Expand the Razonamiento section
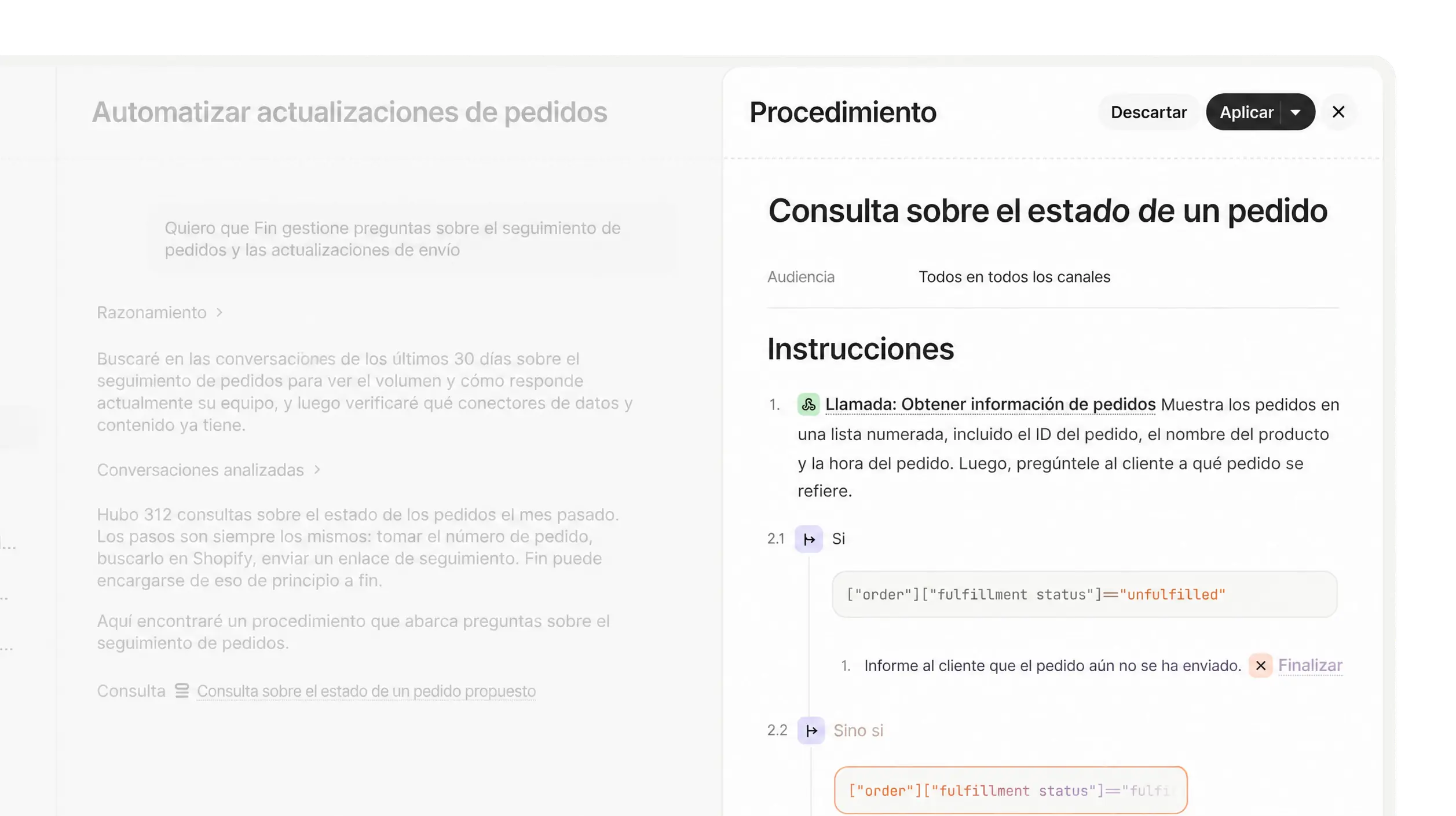1456x816 pixels. click(x=160, y=313)
